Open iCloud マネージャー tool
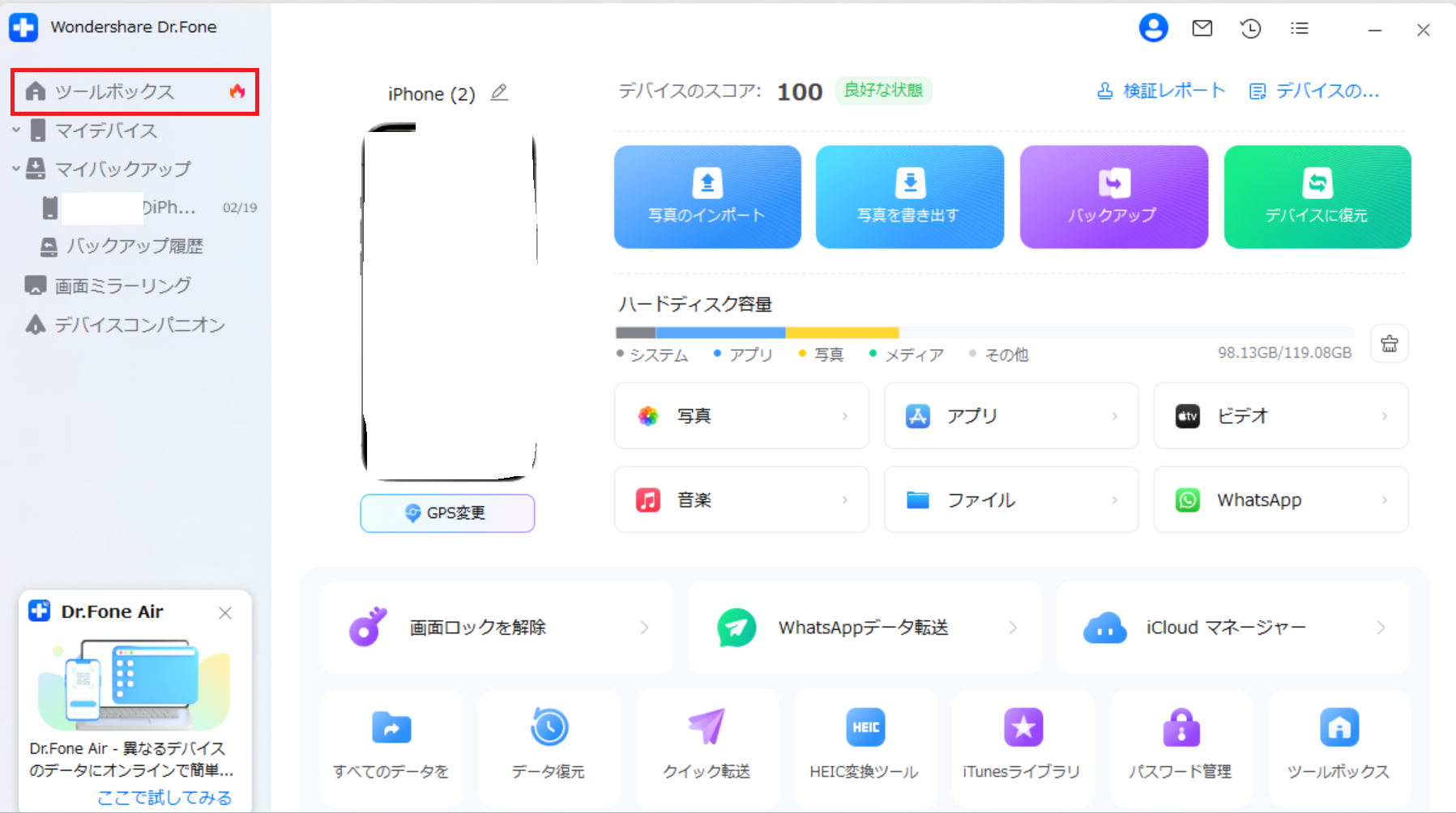 click(x=1232, y=628)
